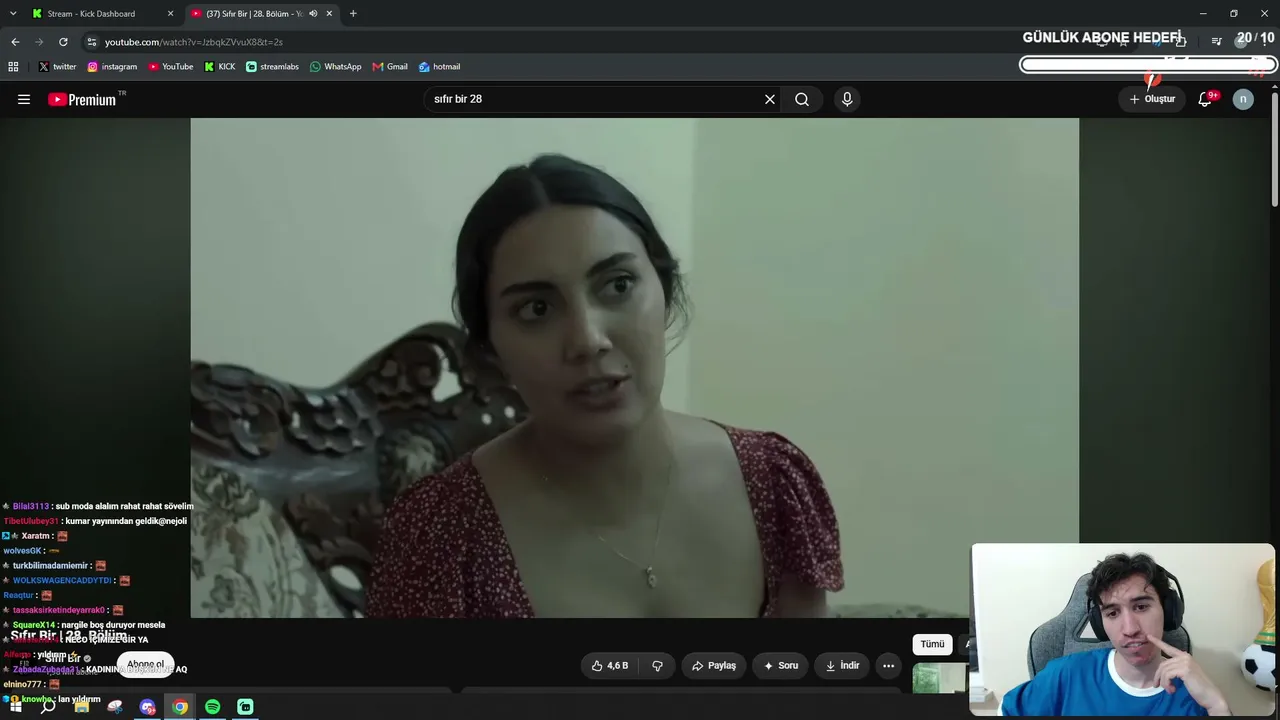This screenshot has height=720, width=1280.
Task: Click the video player to pause
Action: tap(634, 368)
